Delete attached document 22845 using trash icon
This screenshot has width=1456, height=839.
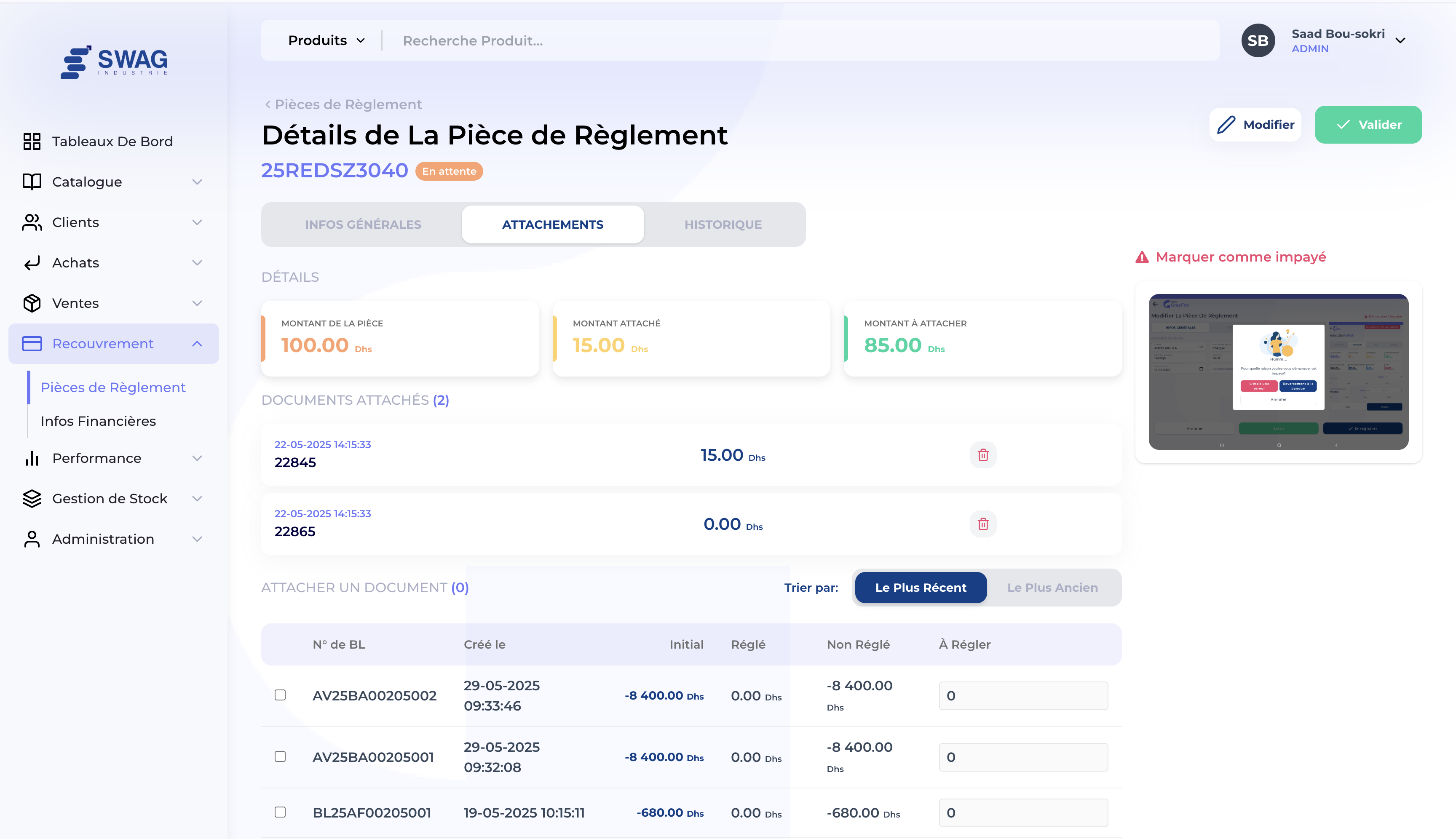pyautogui.click(x=983, y=454)
